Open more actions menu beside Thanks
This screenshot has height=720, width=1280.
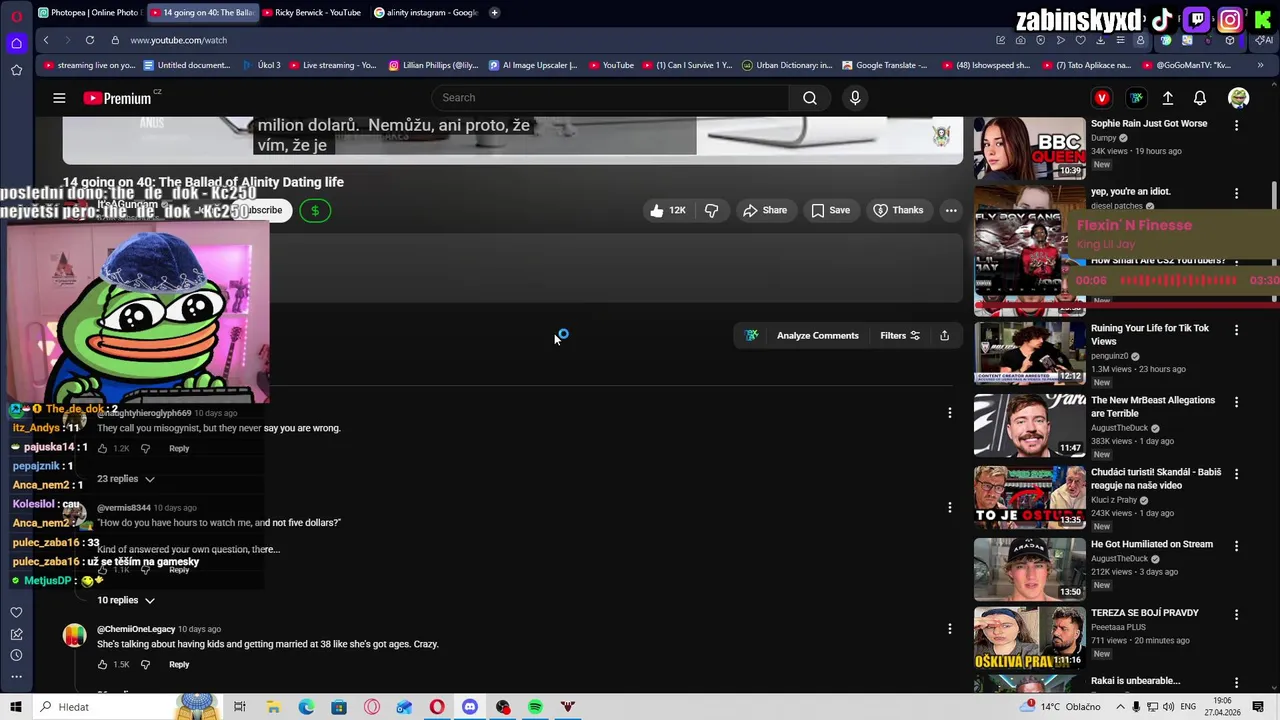point(951,210)
